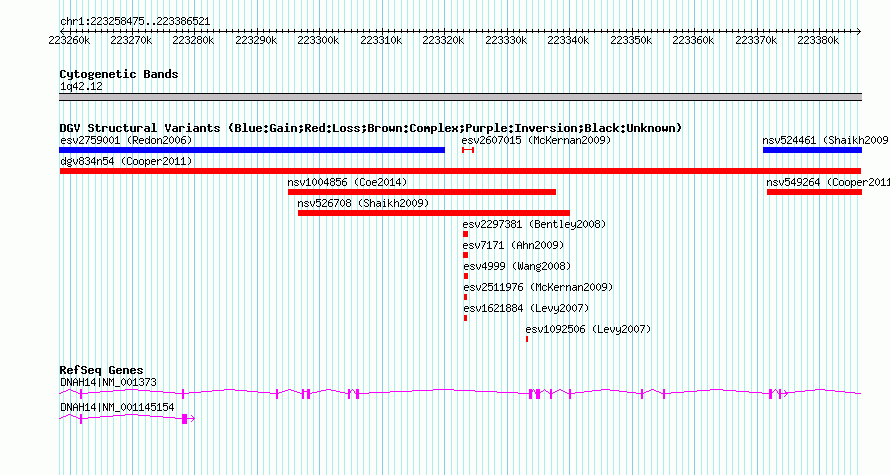Click the 223310k ruler tick label

pyautogui.click(x=381, y=40)
